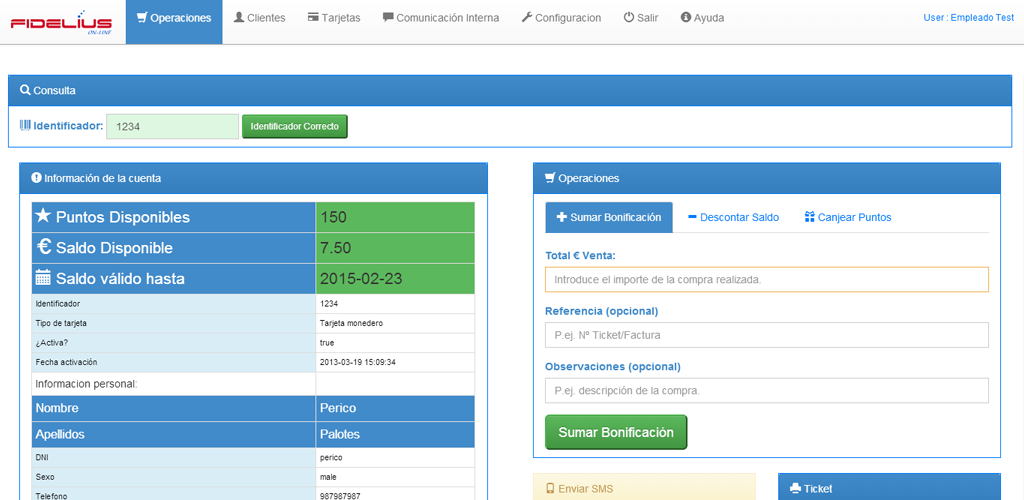Click the Tipo de tarjeta label
Screen dimensions: 1024x500
coord(61,323)
